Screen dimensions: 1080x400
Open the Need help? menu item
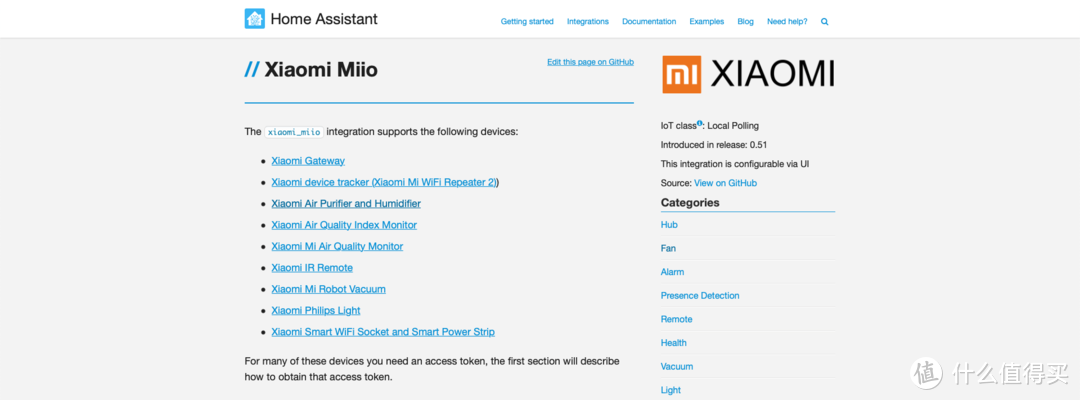tap(787, 22)
